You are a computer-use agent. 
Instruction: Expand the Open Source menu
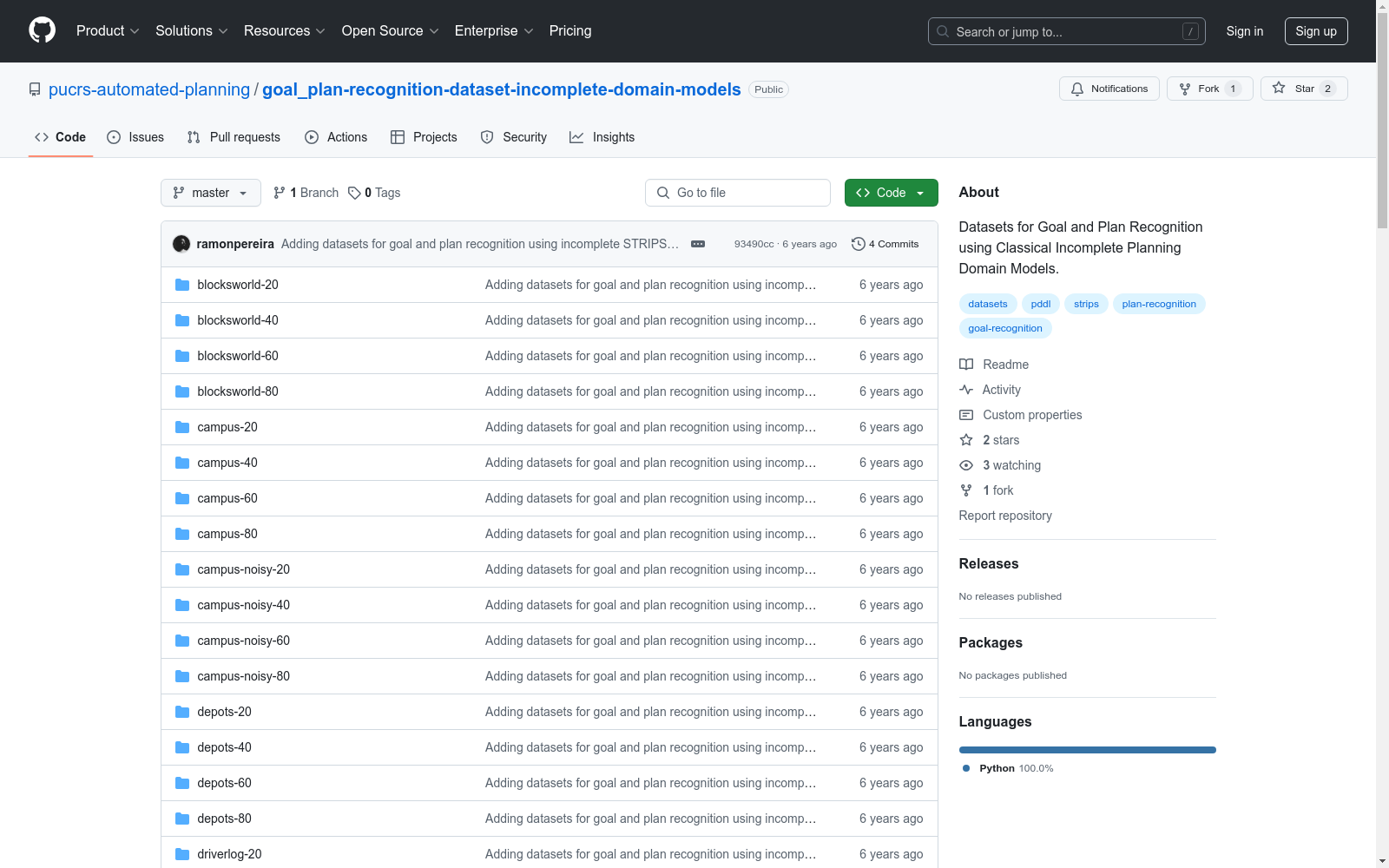pos(391,31)
